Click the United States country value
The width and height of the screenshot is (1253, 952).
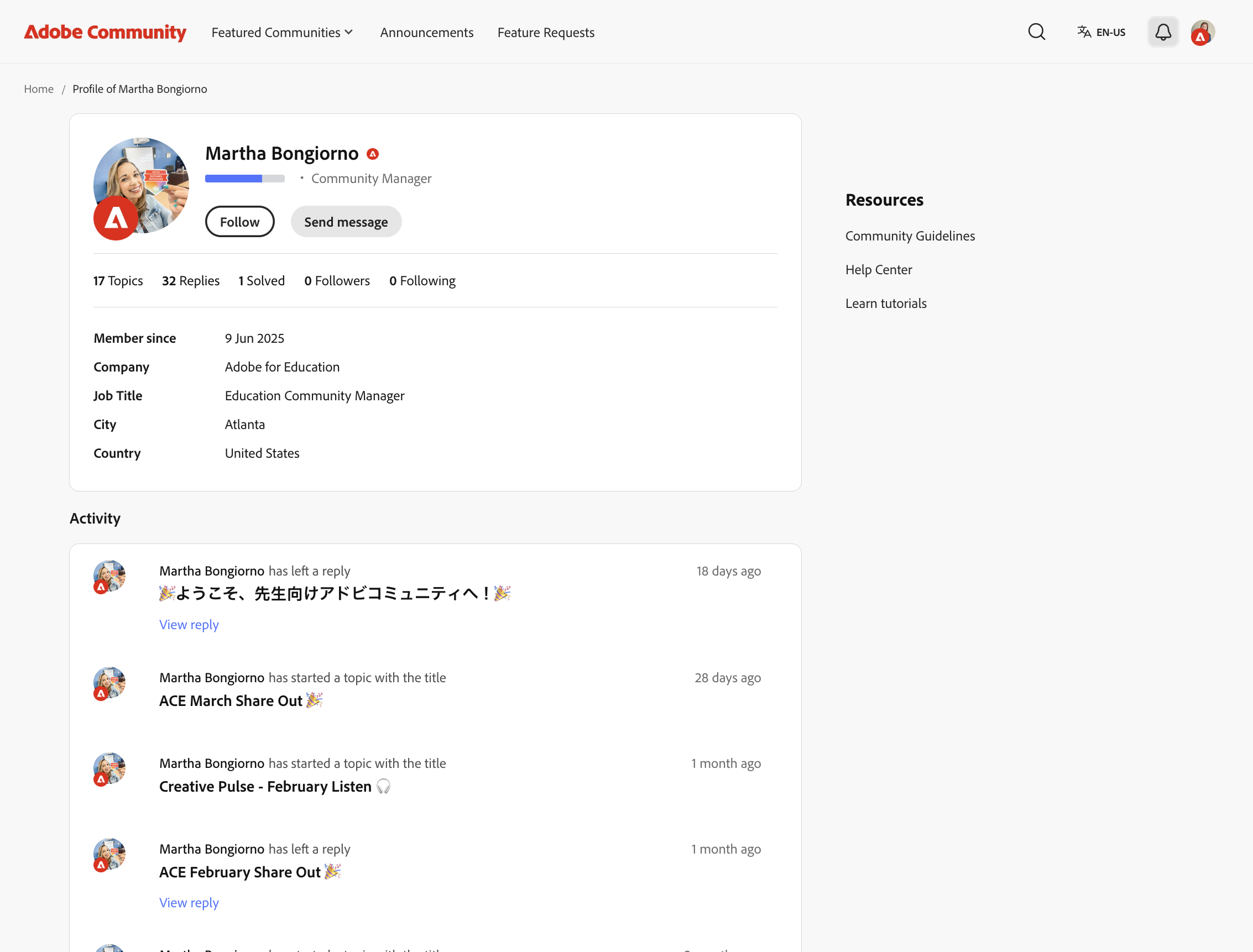262,453
